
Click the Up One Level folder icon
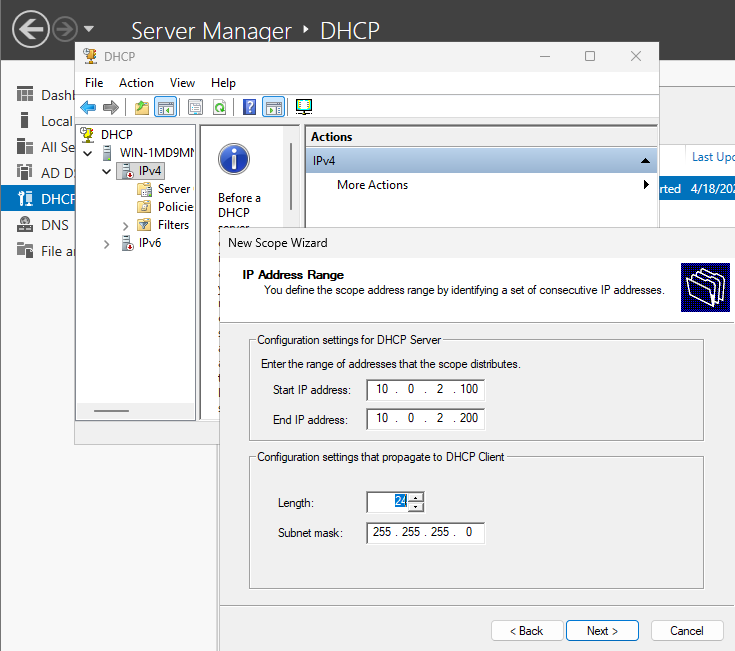[x=142, y=107]
